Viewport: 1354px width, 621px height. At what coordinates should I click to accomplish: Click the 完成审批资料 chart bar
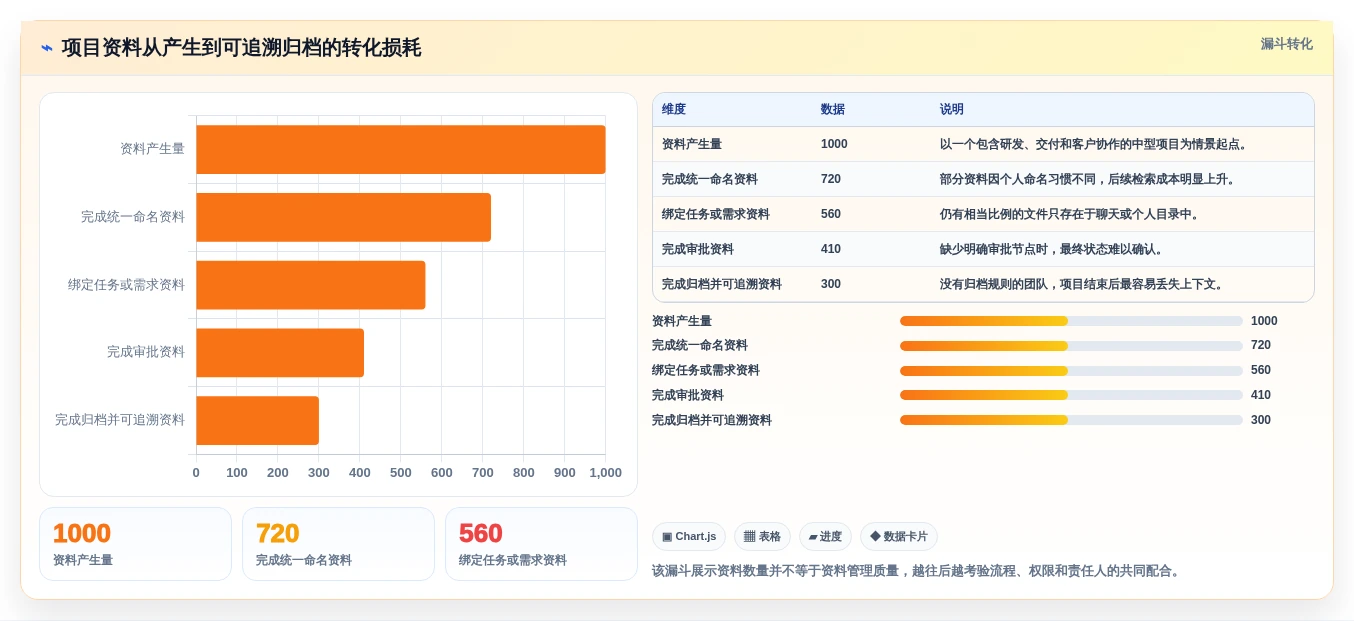pyautogui.click(x=280, y=353)
